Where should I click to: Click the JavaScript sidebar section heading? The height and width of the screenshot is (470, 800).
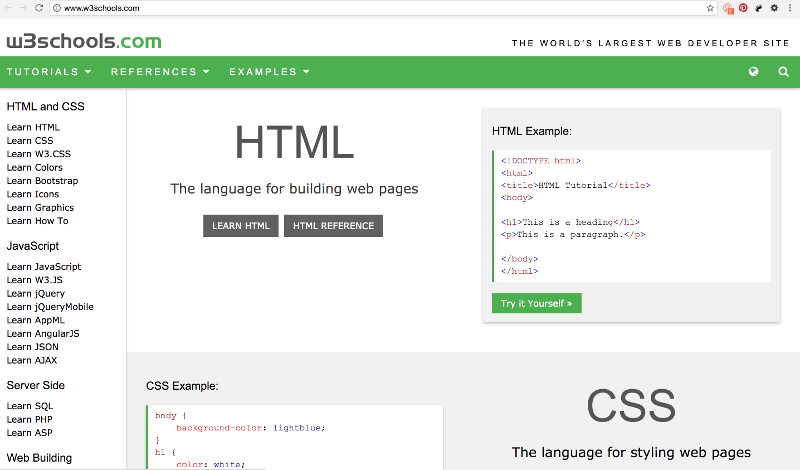(x=33, y=246)
